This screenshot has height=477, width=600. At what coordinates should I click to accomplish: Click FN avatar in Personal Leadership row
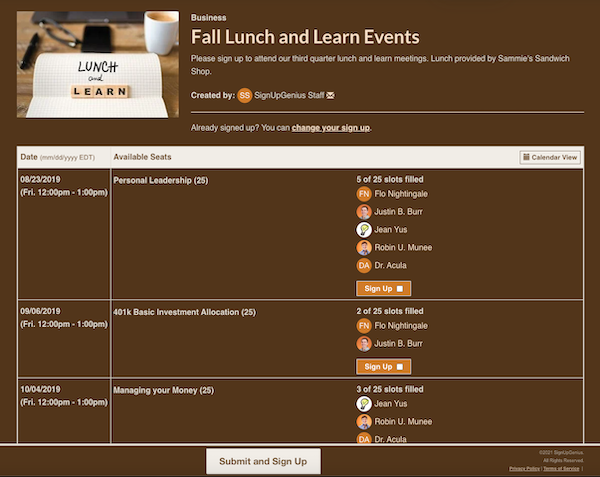pyautogui.click(x=364, y=194)
